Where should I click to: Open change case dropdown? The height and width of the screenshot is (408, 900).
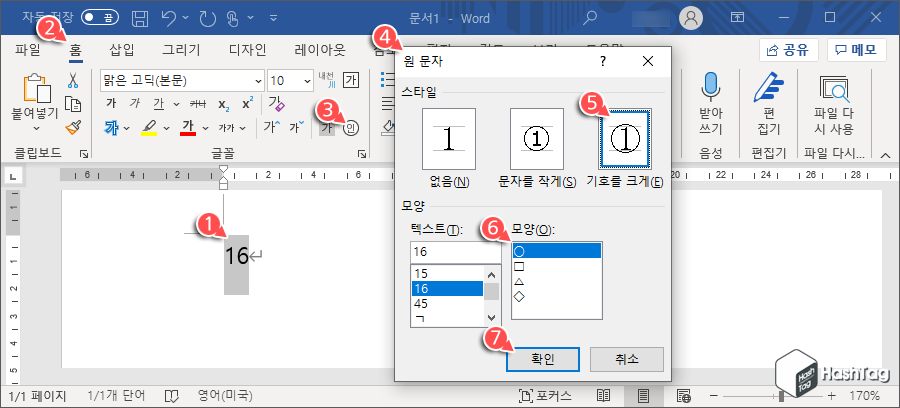click(232, 128)
